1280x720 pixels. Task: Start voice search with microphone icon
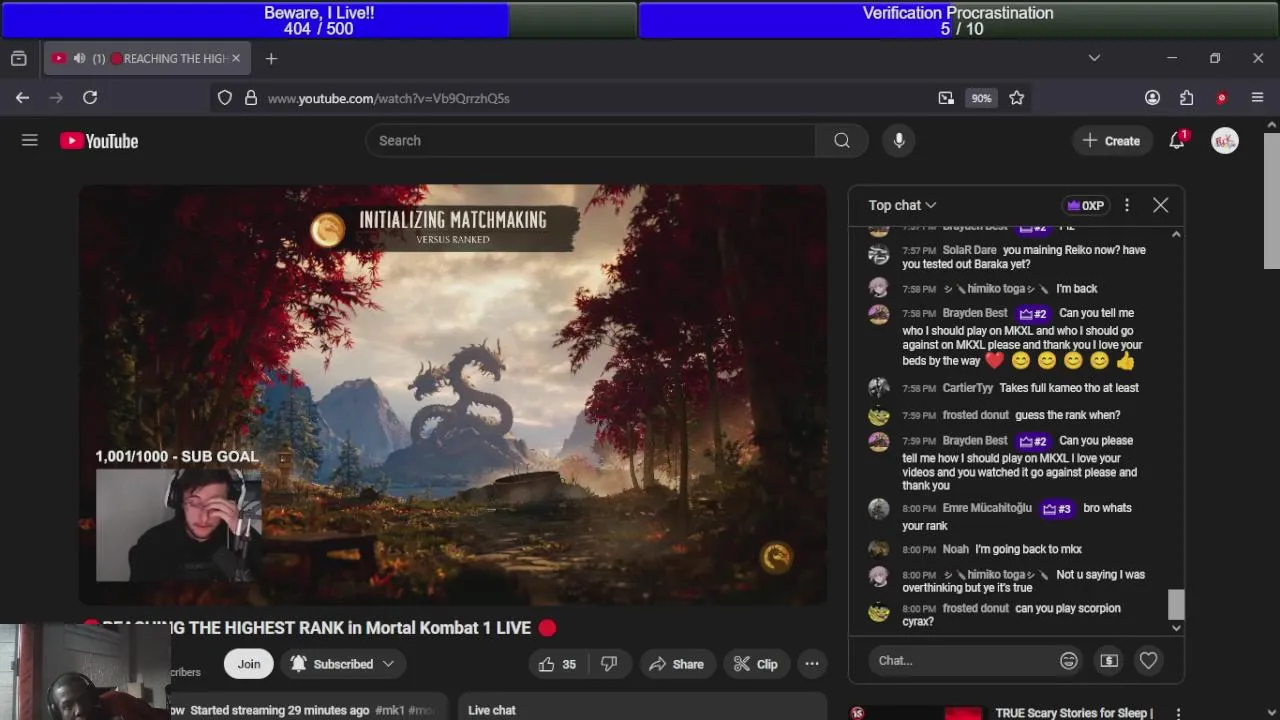[899, 141]
